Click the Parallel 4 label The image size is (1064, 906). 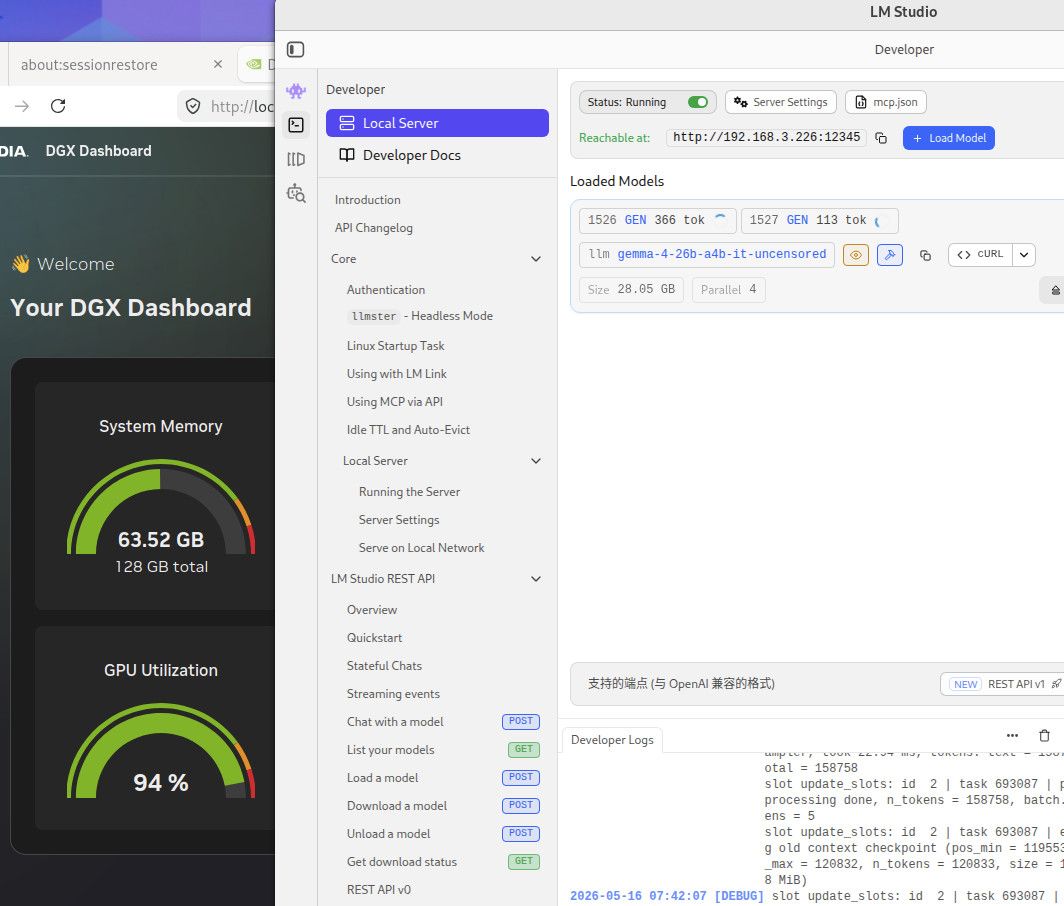[x=729, y=290]
